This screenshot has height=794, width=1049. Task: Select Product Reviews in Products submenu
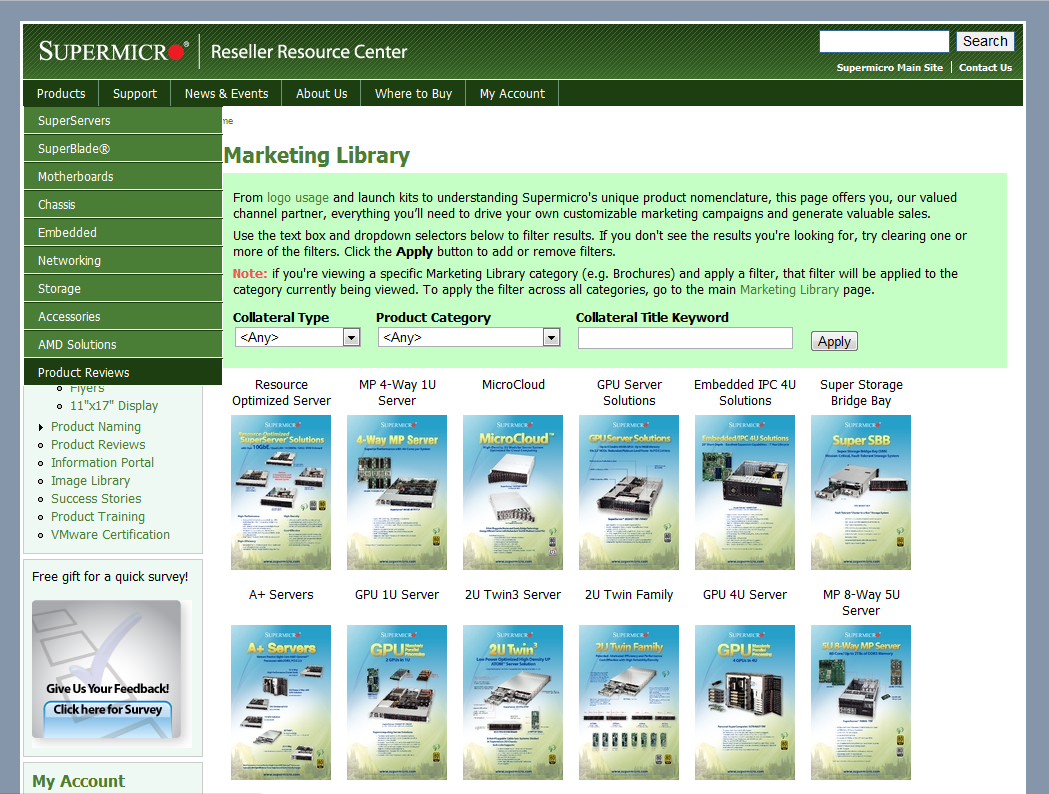coord(123,373)
